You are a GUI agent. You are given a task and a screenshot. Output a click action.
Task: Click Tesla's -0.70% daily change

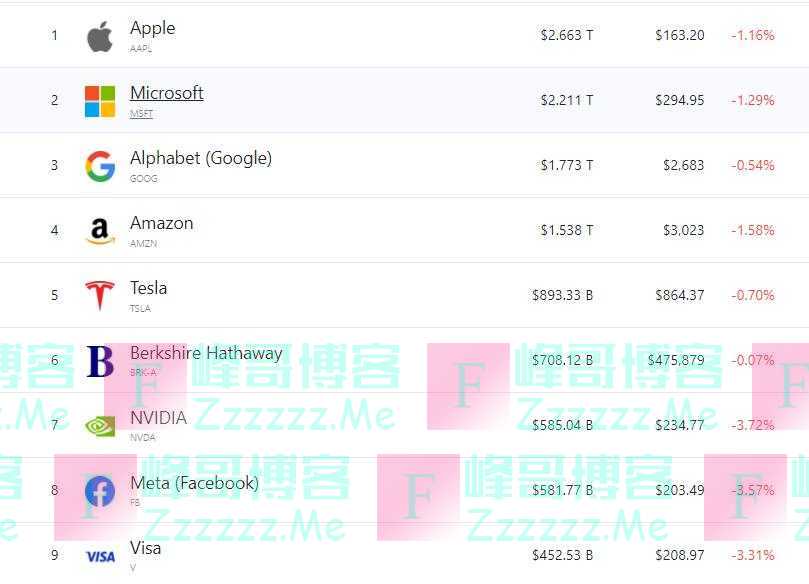click(x=753, y=295)
